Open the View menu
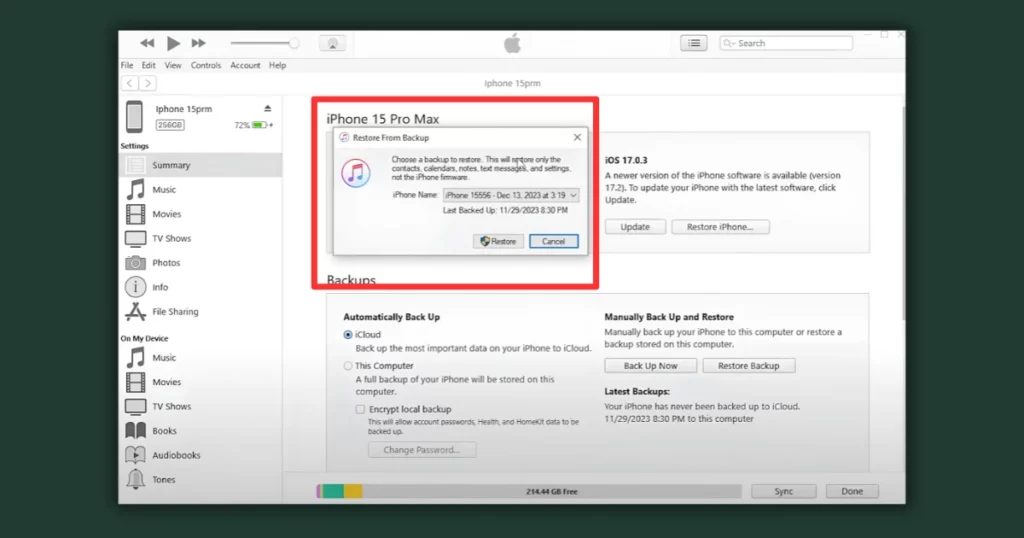This screenshot has width=1024, height=538. coord(172,65)
